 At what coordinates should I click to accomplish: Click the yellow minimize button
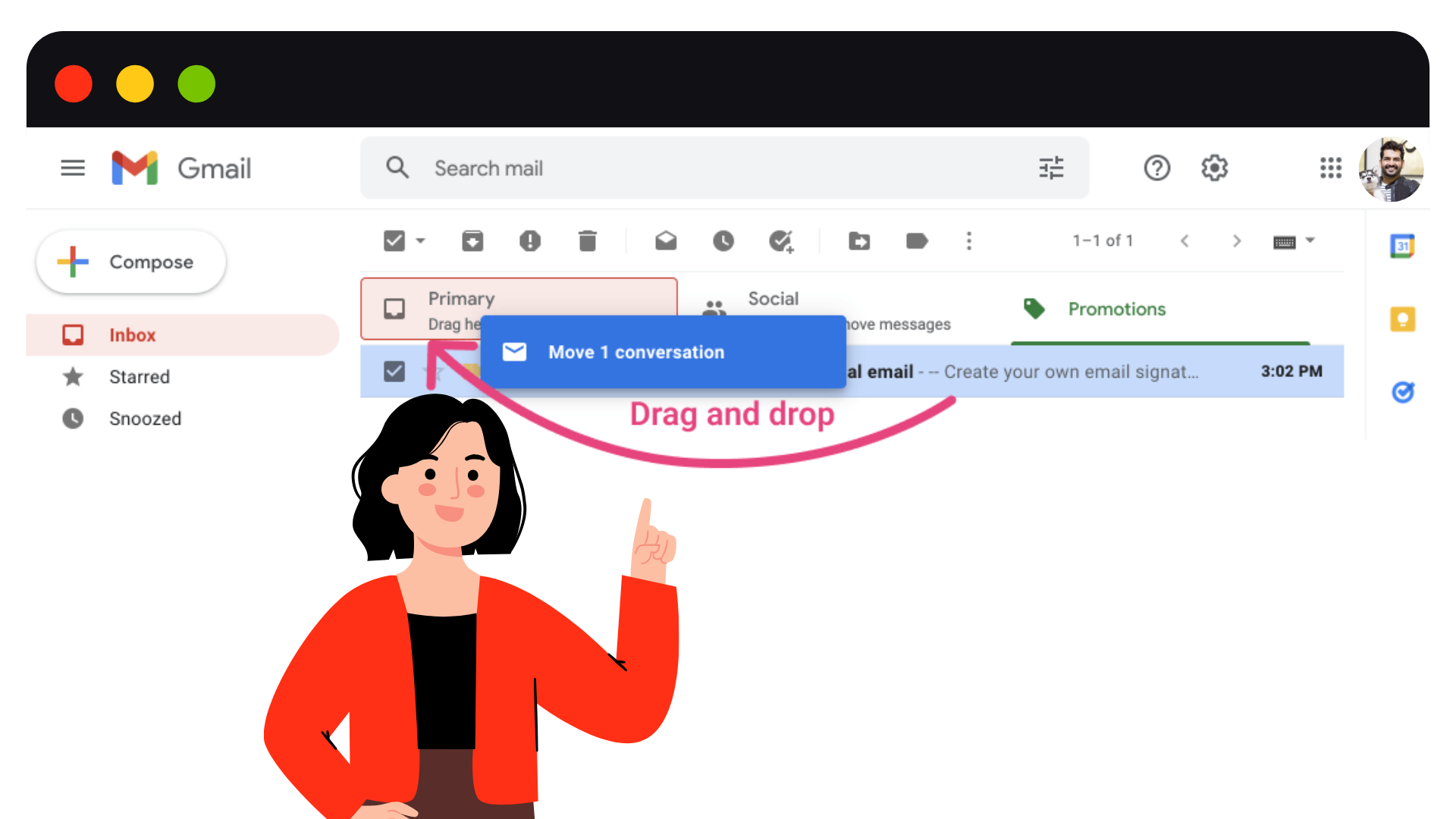click(x=135, y=83)
